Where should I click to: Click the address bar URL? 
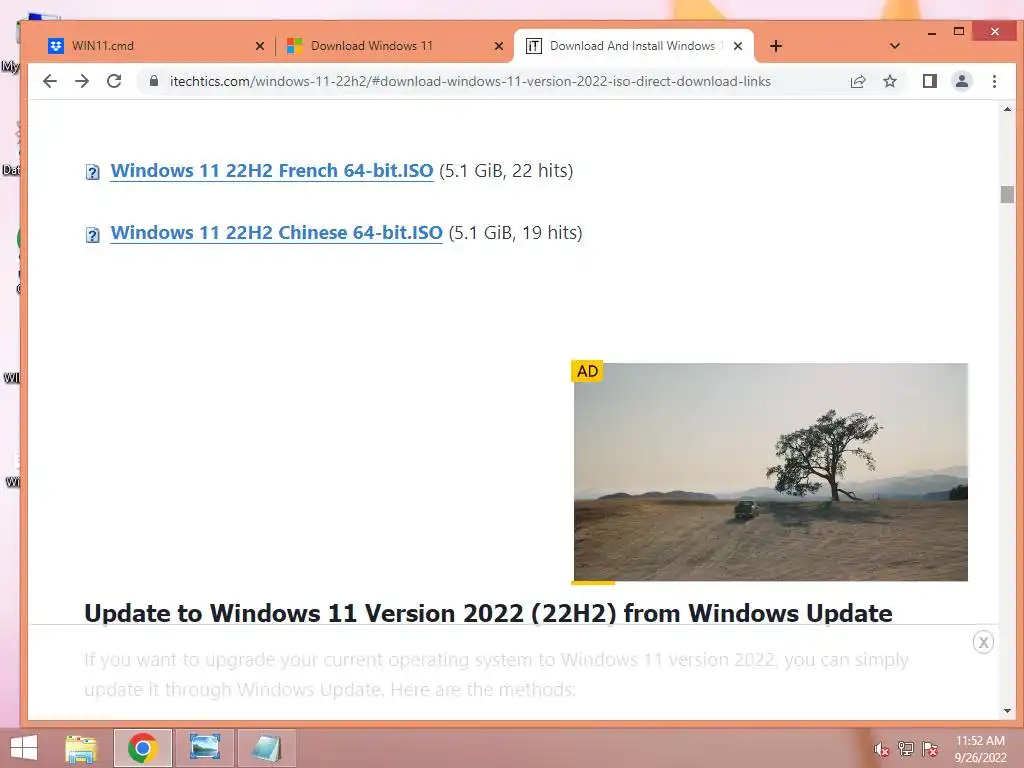[x=470, y=81]
